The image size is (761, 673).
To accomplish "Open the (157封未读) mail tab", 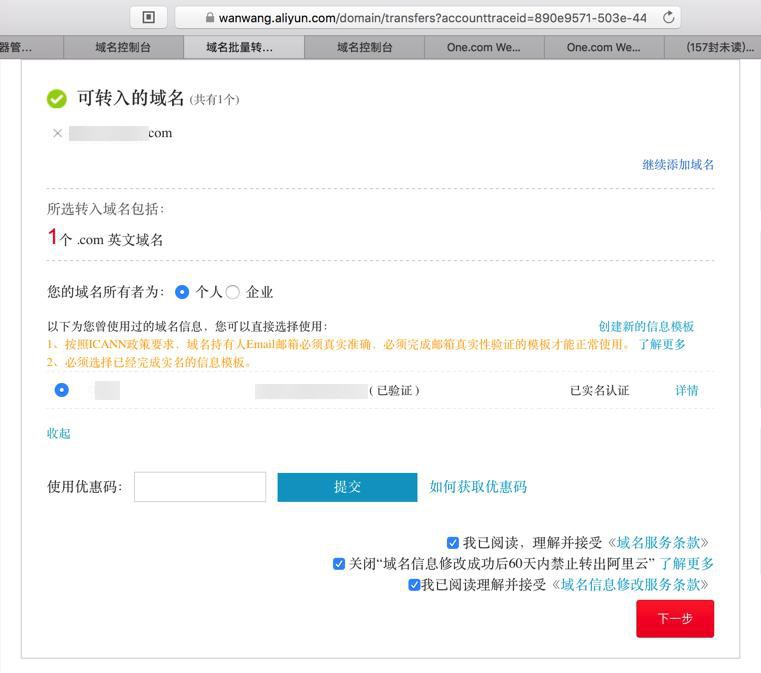I will 720,47.
